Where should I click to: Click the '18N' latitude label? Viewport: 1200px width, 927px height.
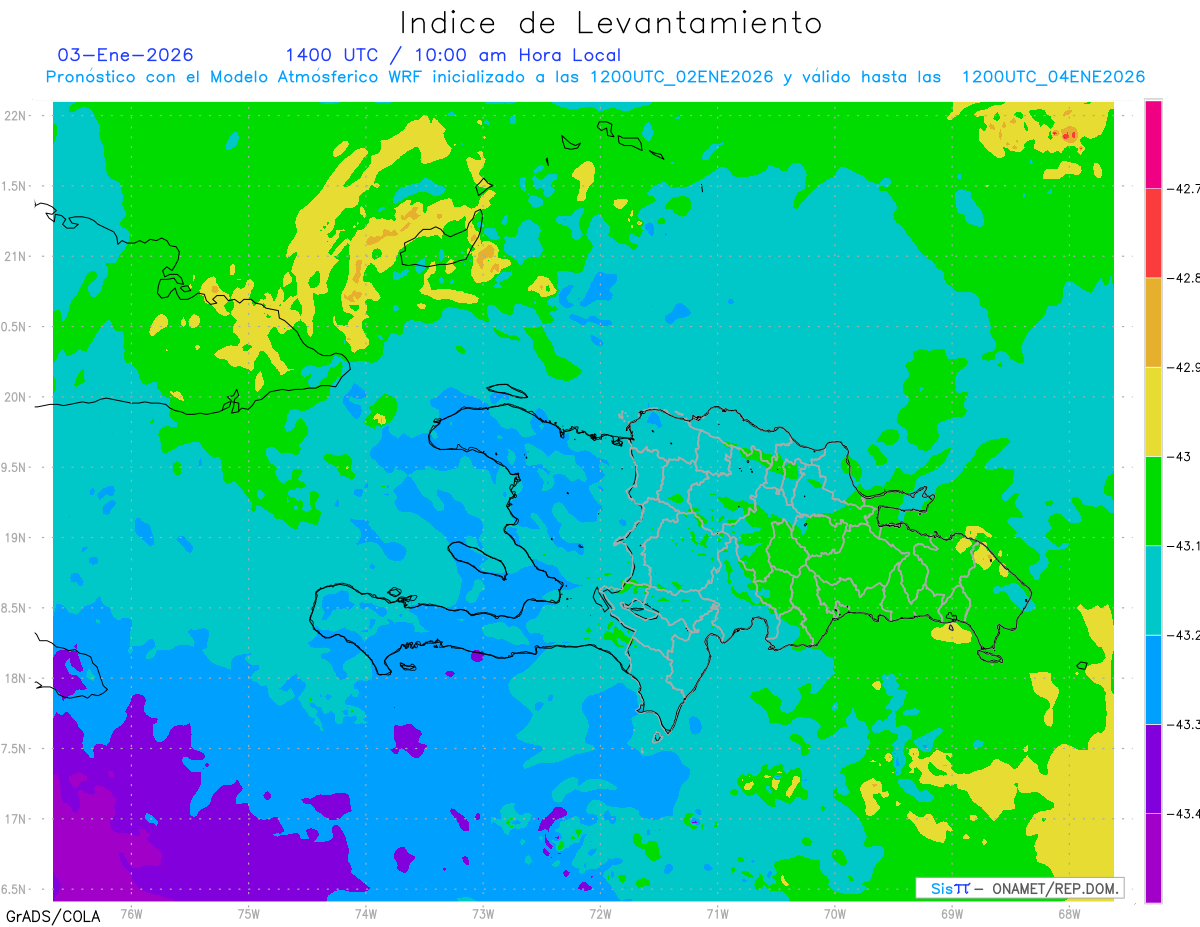15,678
